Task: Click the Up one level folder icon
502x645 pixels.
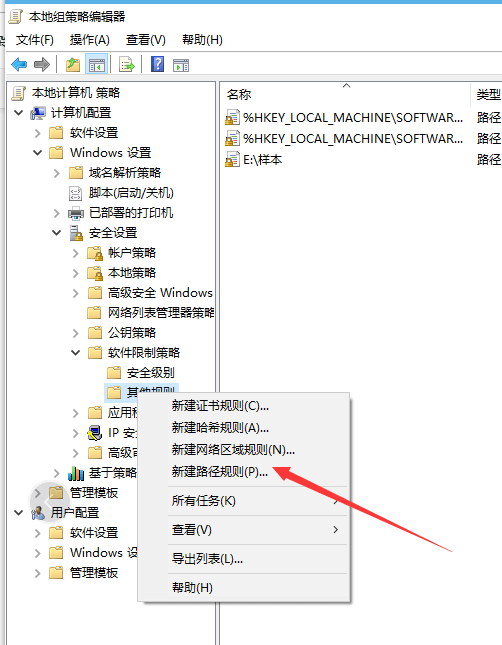Action: [x=73, y=65]
